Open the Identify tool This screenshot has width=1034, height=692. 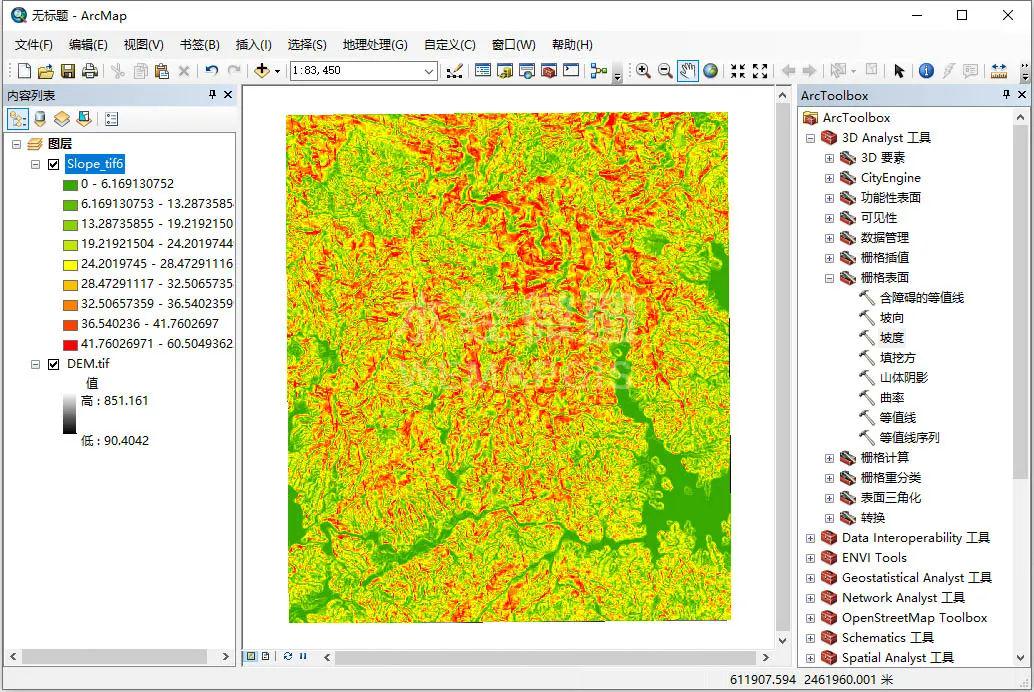coord(928,71)
